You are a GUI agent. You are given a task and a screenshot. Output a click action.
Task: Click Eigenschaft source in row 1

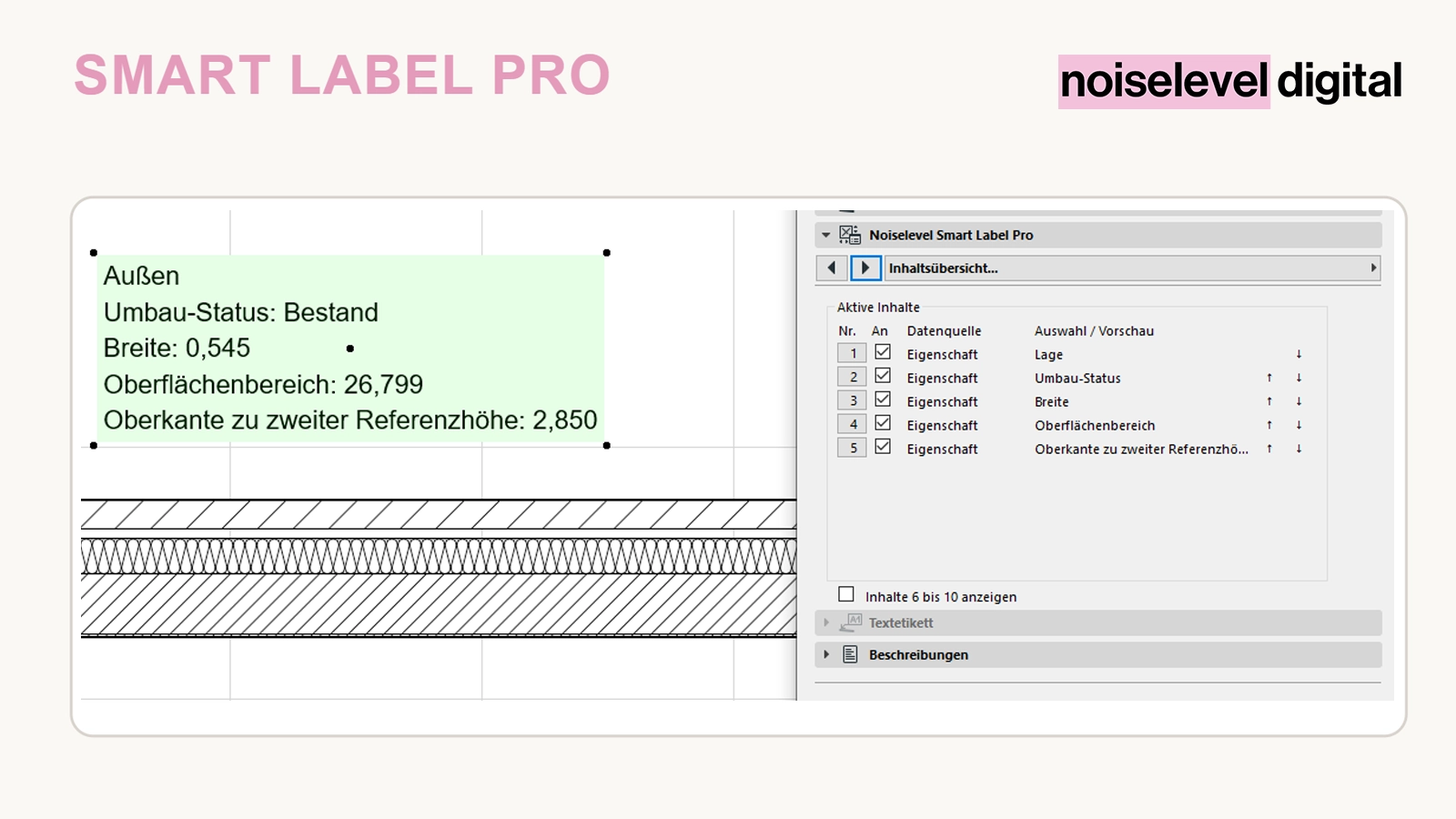click(x=942, y=355)
